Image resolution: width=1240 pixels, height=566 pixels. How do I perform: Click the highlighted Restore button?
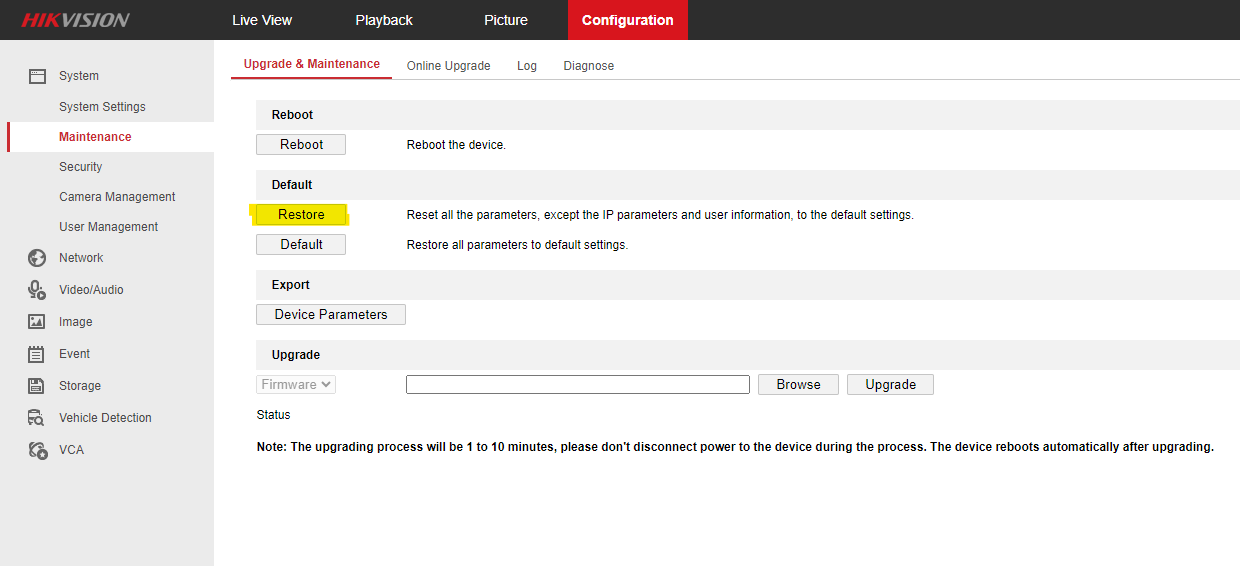(301, 215)
